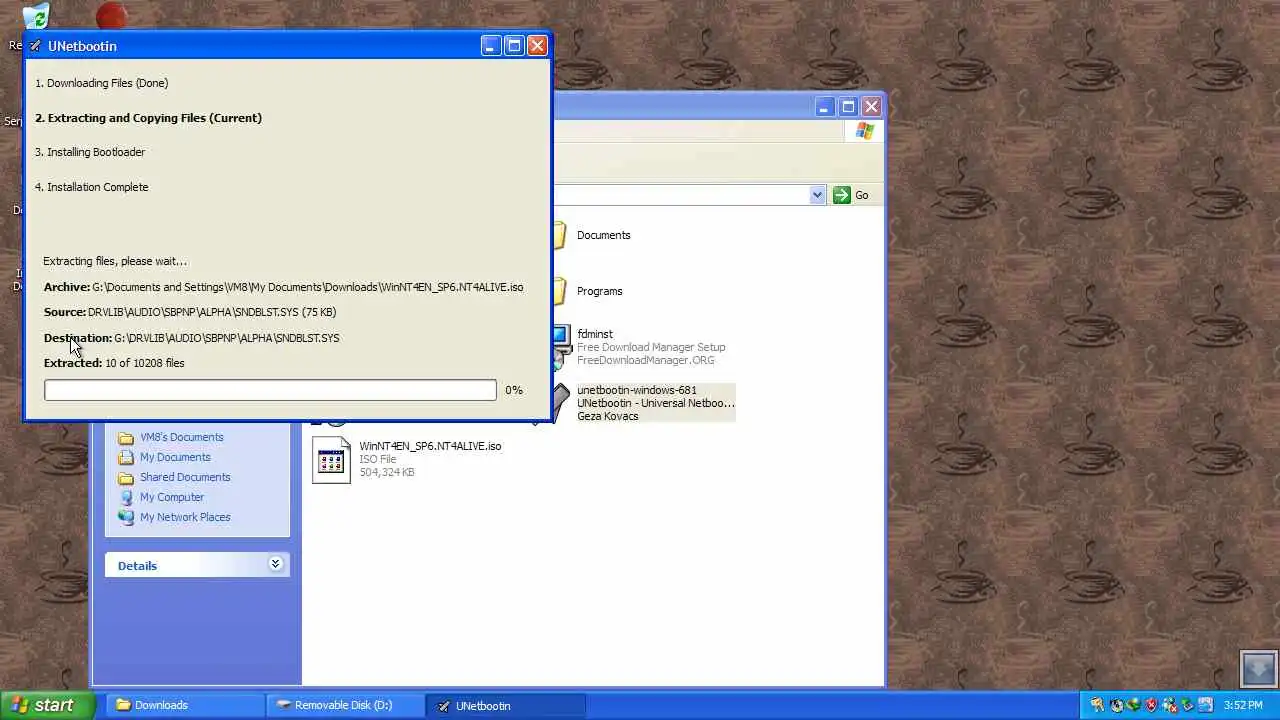Click the network disconnected tray icon
Image resolution: width=1280 pixels, height=720 pixels.
[x=1170, y=705]
